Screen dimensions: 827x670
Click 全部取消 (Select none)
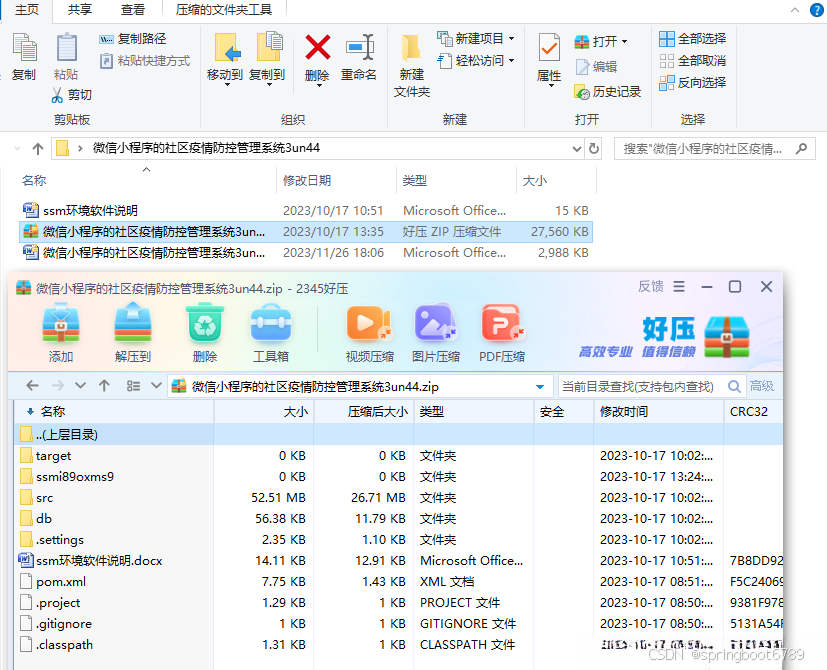pyautogui.click(x=693, y=61)
